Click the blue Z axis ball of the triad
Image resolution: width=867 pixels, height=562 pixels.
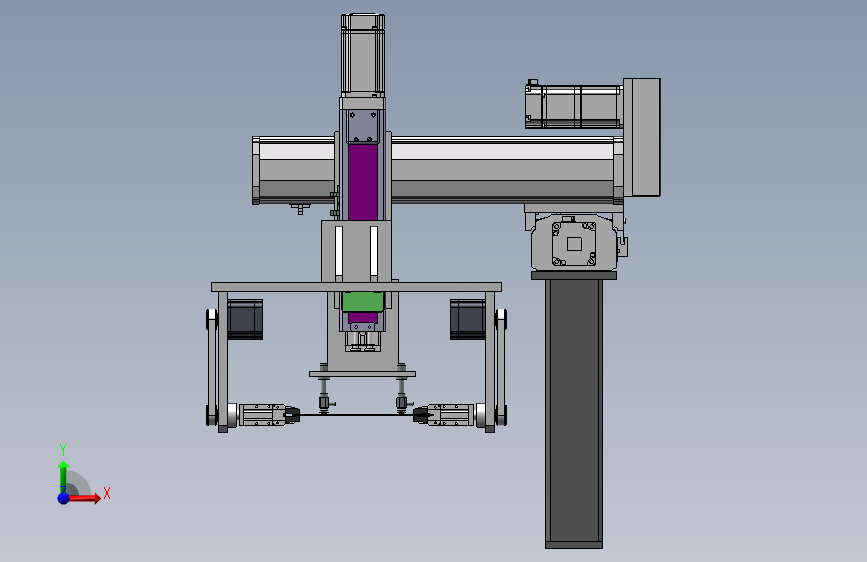pyautogui.click(x=64, y=498)
